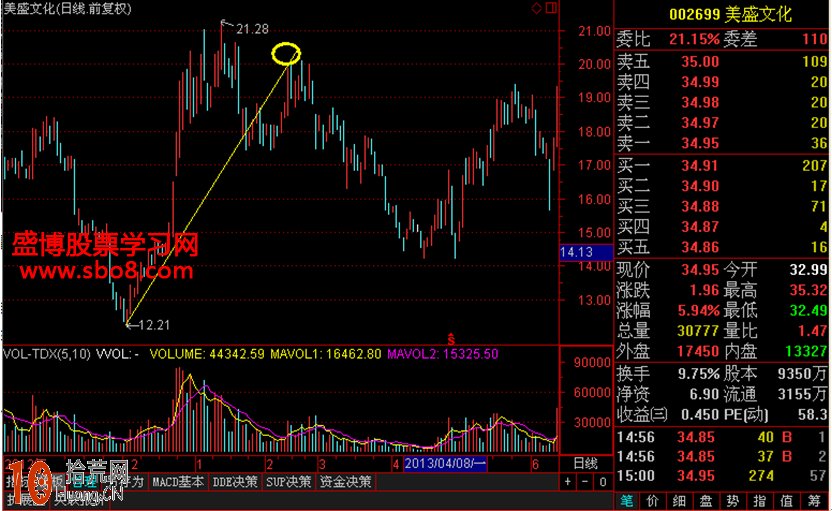Click the 委差 value 110
Viewport: 832px width, 511px height.
(814, 39)
